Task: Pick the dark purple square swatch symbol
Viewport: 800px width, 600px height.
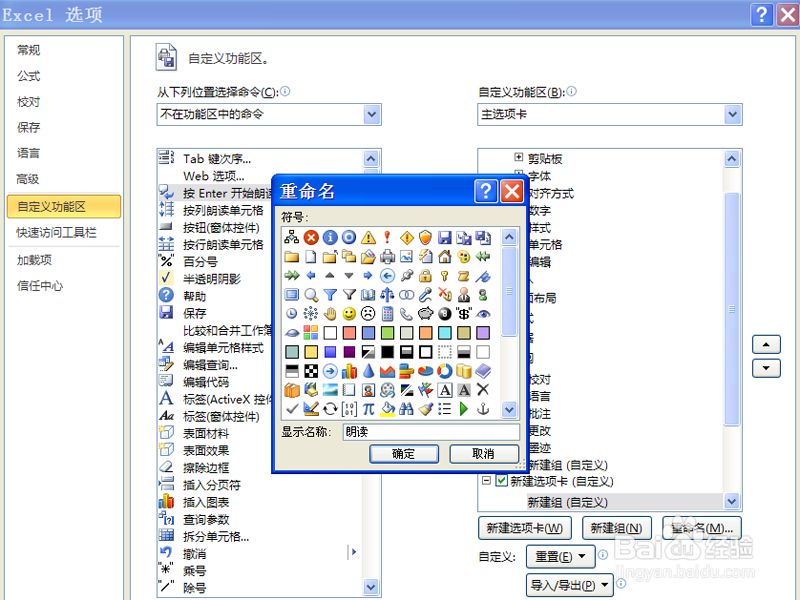Action: pos(349,352)
